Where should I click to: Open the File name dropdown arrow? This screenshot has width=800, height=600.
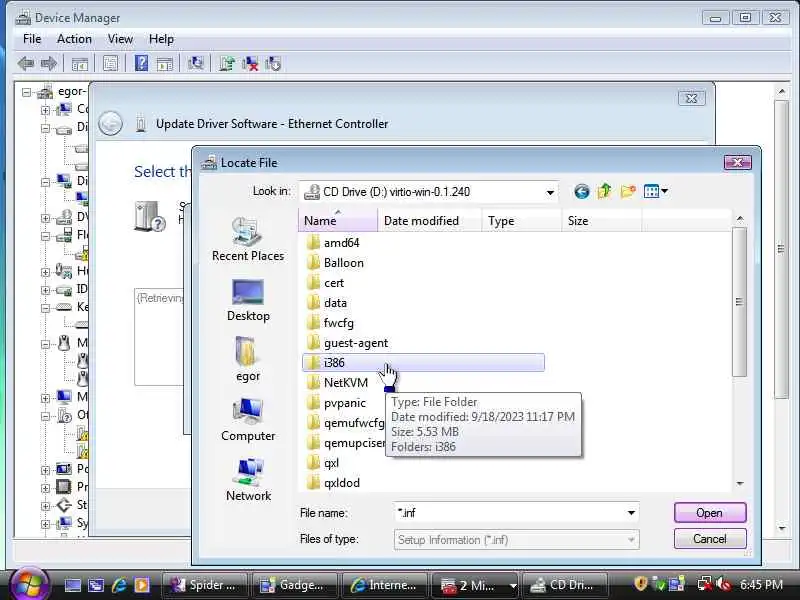pyautogui.click(x=631, y=513)
